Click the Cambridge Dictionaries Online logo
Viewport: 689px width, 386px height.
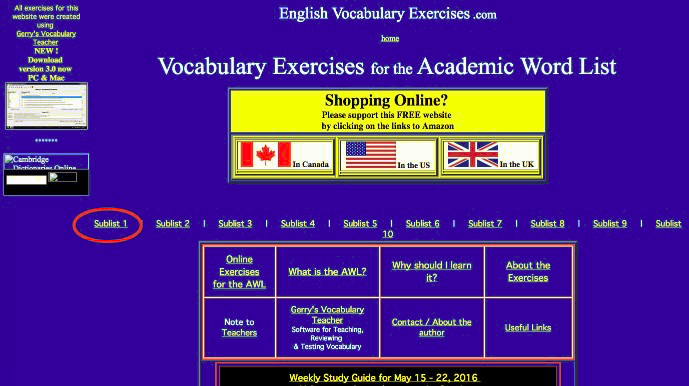point(46,162)
